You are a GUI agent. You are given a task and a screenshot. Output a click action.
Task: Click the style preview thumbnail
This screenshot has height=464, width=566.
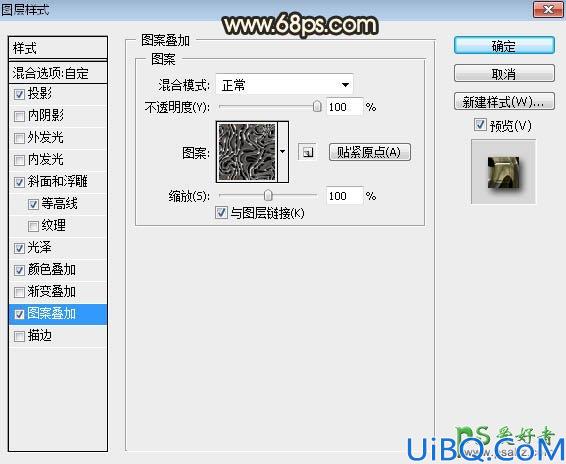503,172
